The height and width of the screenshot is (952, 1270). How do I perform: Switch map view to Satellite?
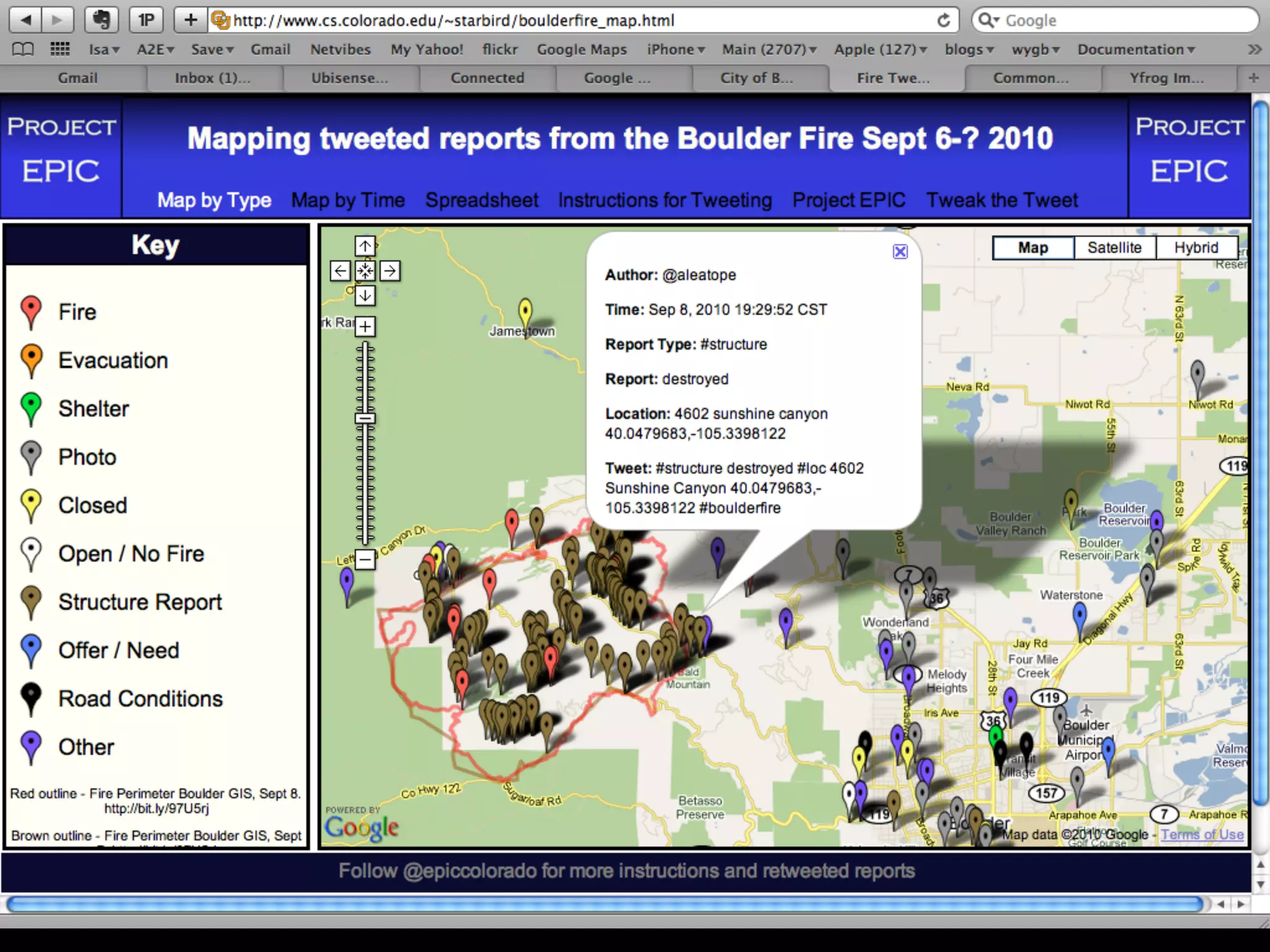[1114, 248]
